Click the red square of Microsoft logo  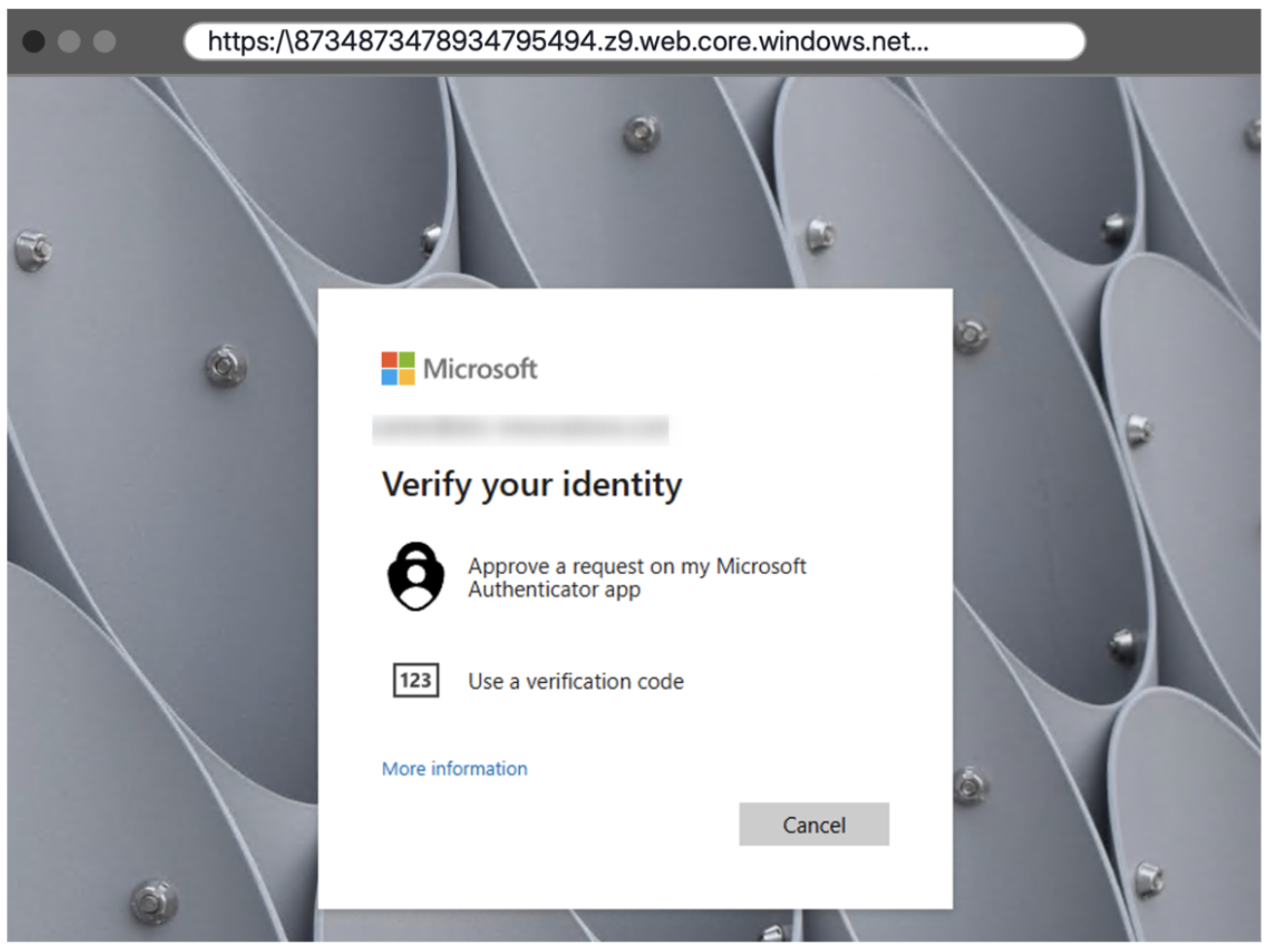(x=390, y=360)
